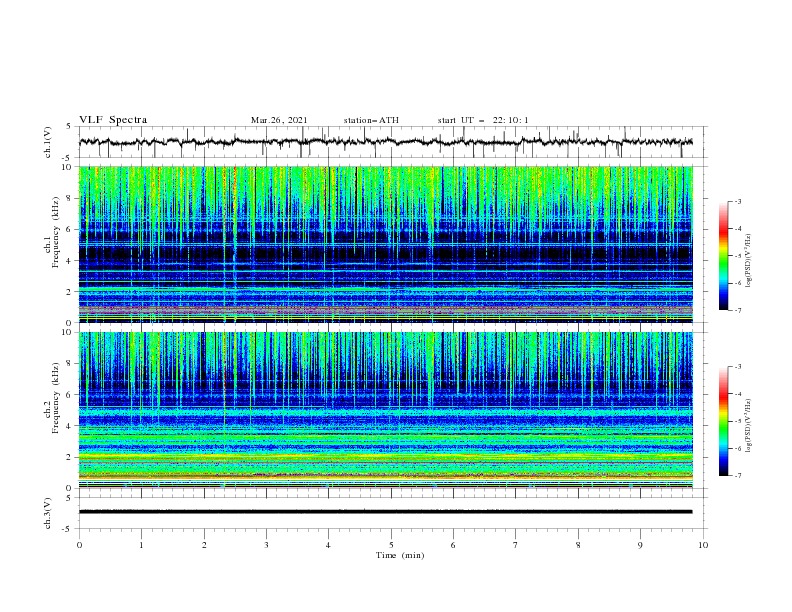Image resolution: width=792 pixels, height=612 pixels.
Task: Click the '2' tick on the time axis
Action: click(204, 545)
